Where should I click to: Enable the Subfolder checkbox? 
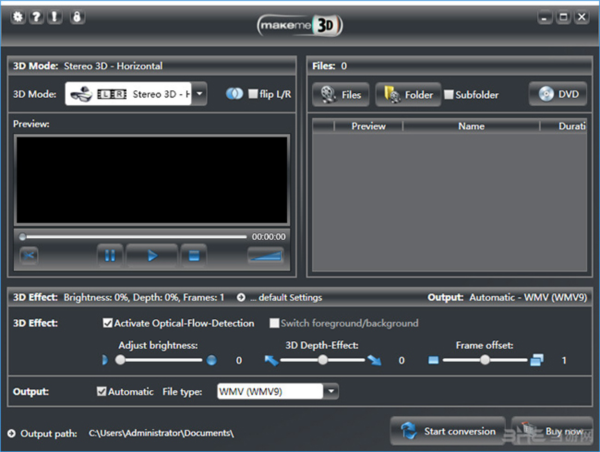click(449, 95)
